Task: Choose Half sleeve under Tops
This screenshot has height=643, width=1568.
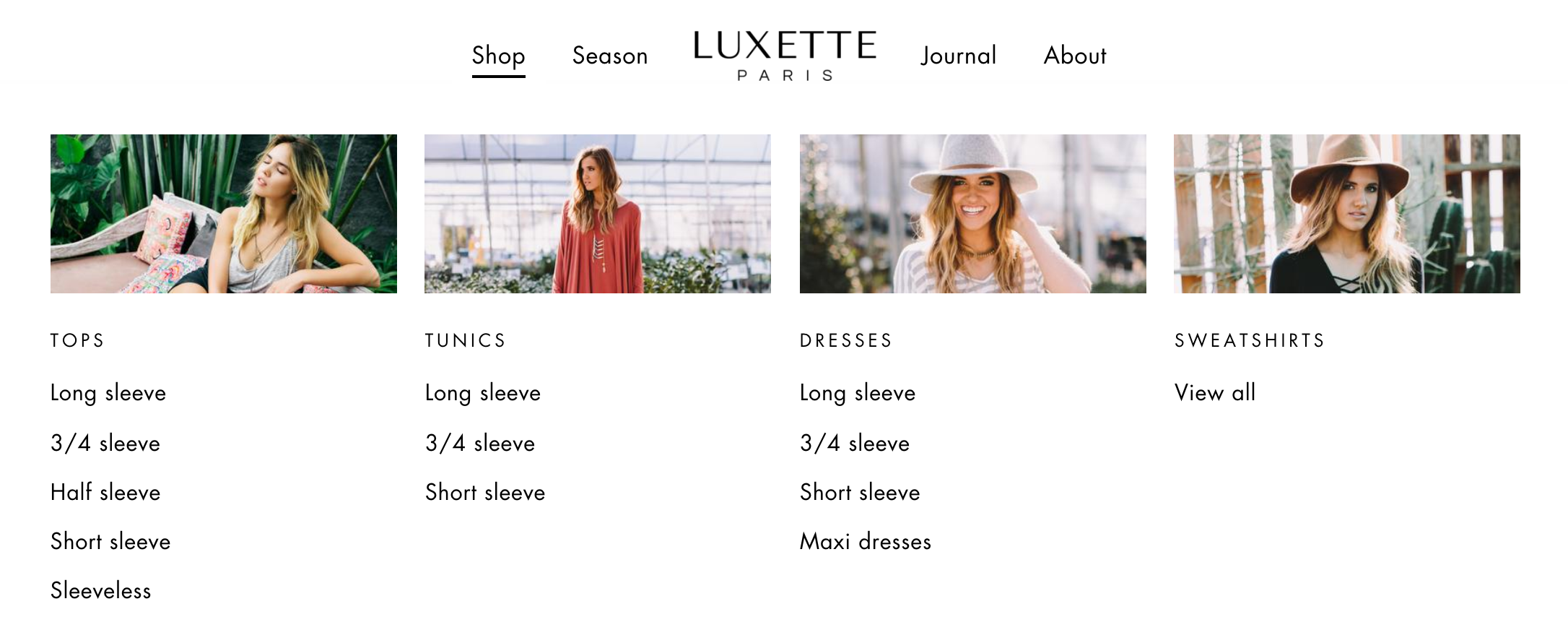Action: point(105,492)
